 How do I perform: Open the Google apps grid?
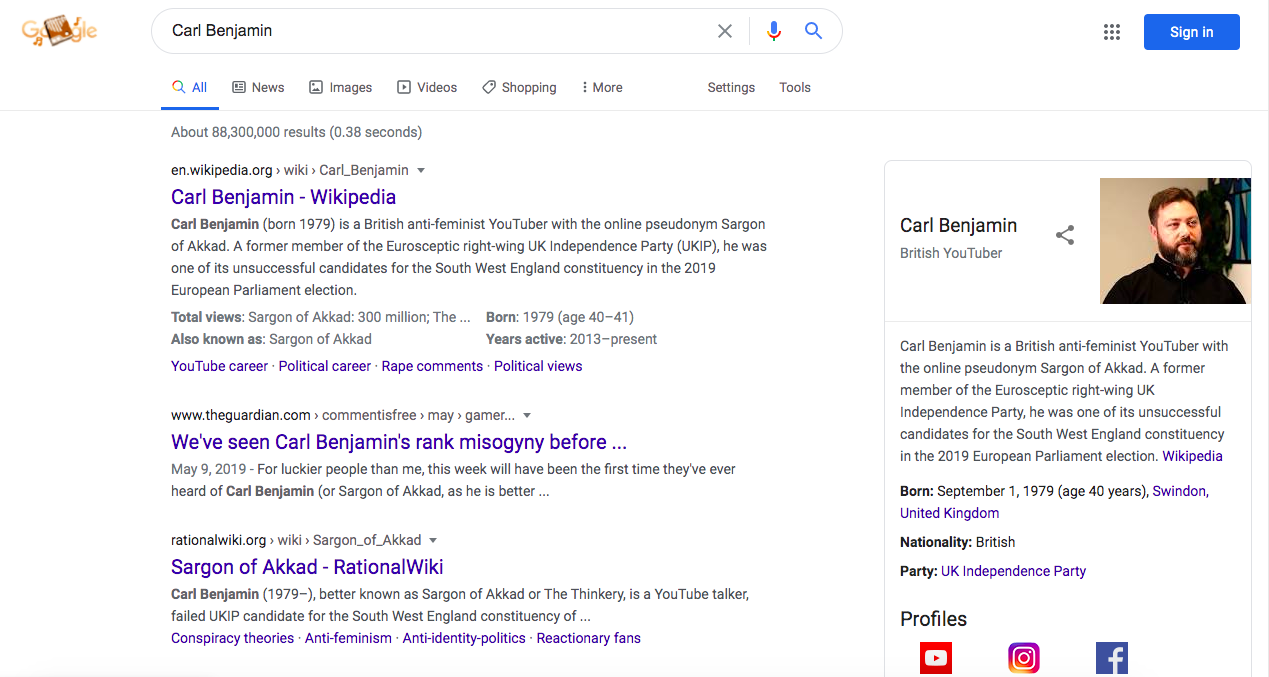tap(1112, 32)
